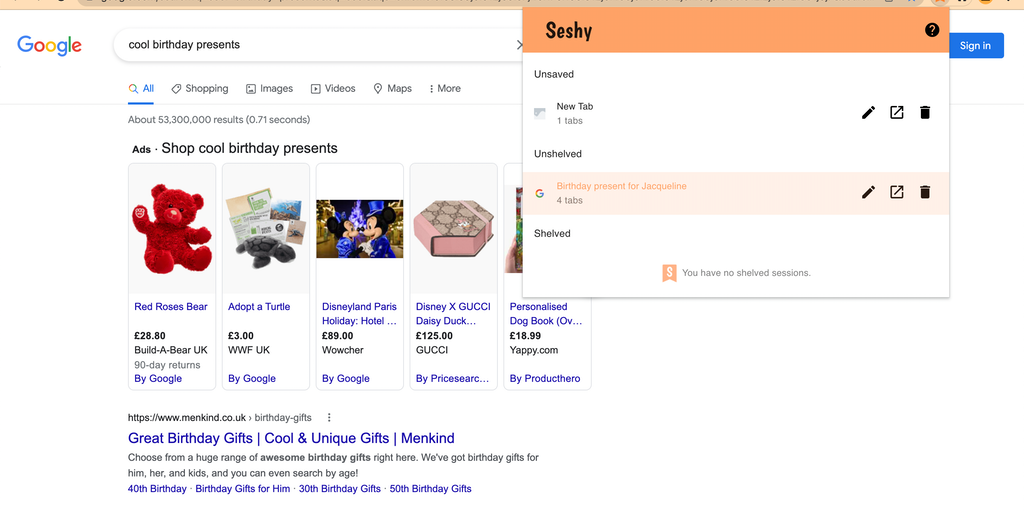Resume the New Tab session in a new window

pos(897,113)
